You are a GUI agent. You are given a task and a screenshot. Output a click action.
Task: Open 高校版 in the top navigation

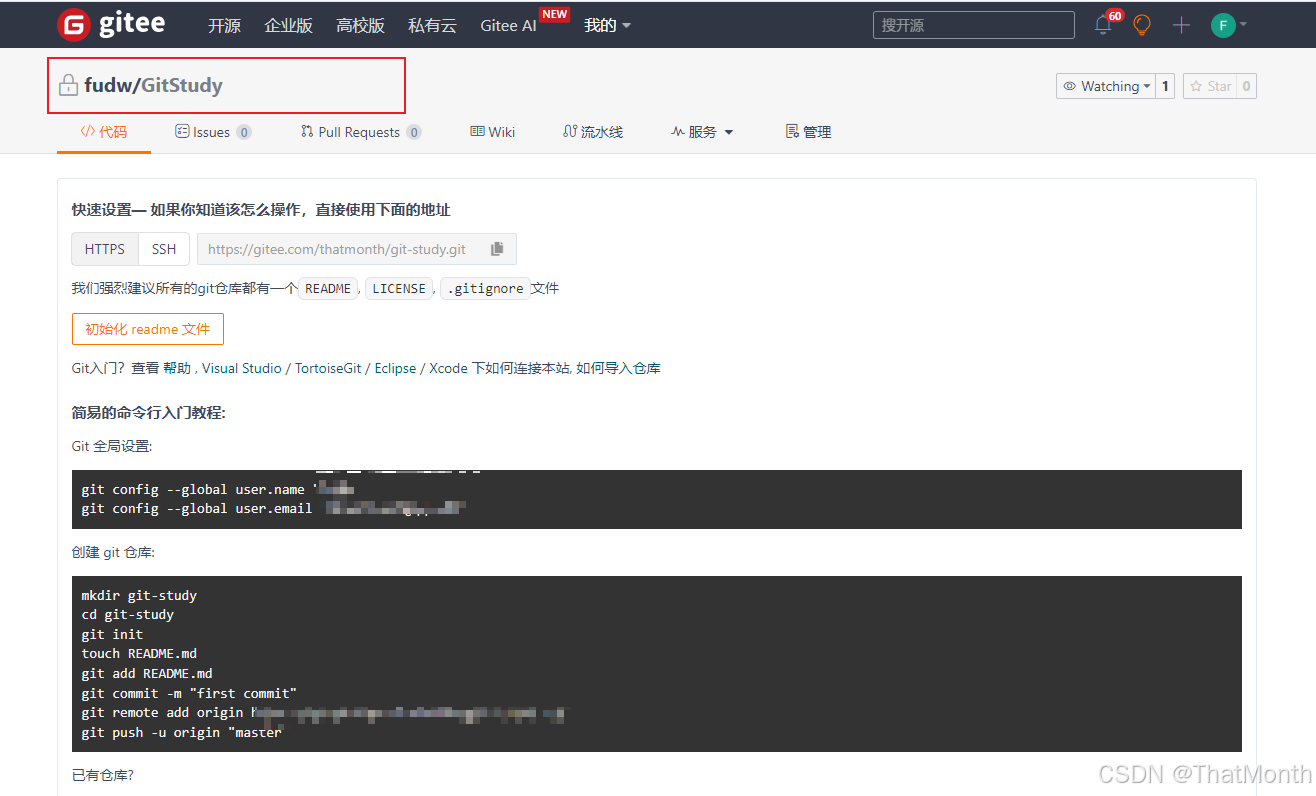(x=360, y=25)
